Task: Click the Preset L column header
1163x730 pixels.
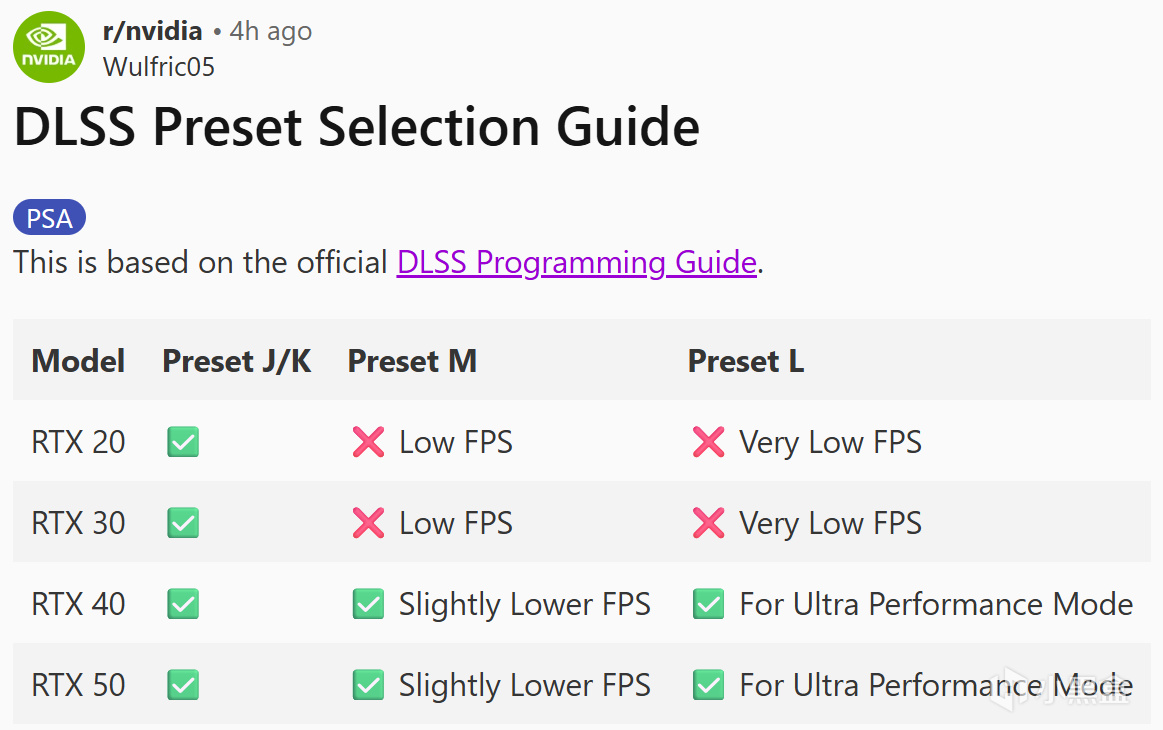Action: pos(745,361)
